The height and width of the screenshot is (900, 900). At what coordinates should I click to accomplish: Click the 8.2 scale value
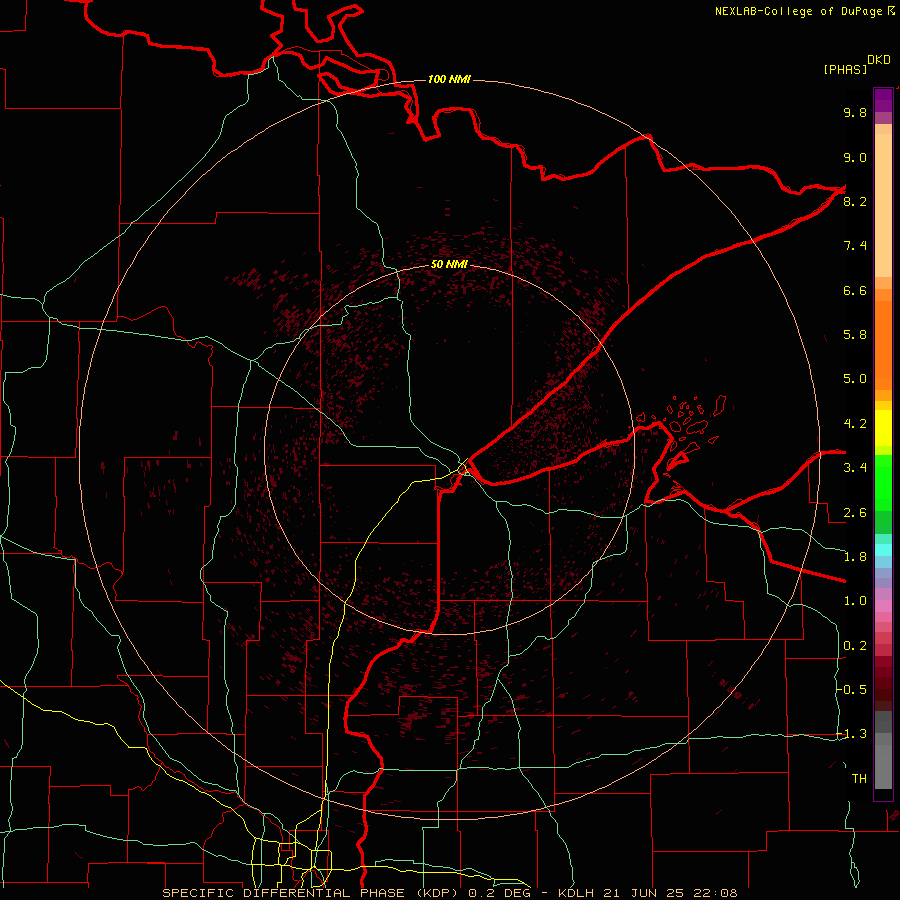click(855, 202)
